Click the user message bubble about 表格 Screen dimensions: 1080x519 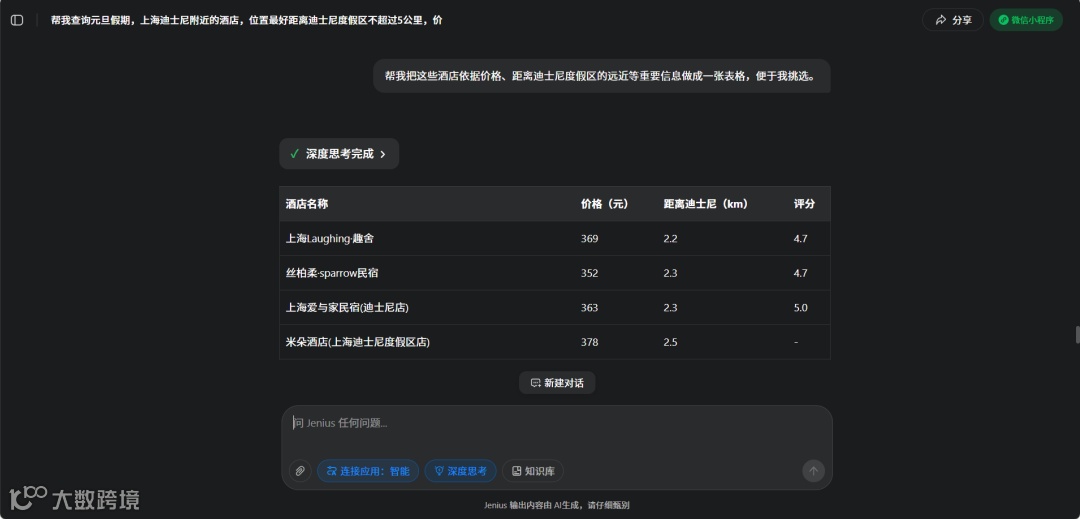pos(601,76)
